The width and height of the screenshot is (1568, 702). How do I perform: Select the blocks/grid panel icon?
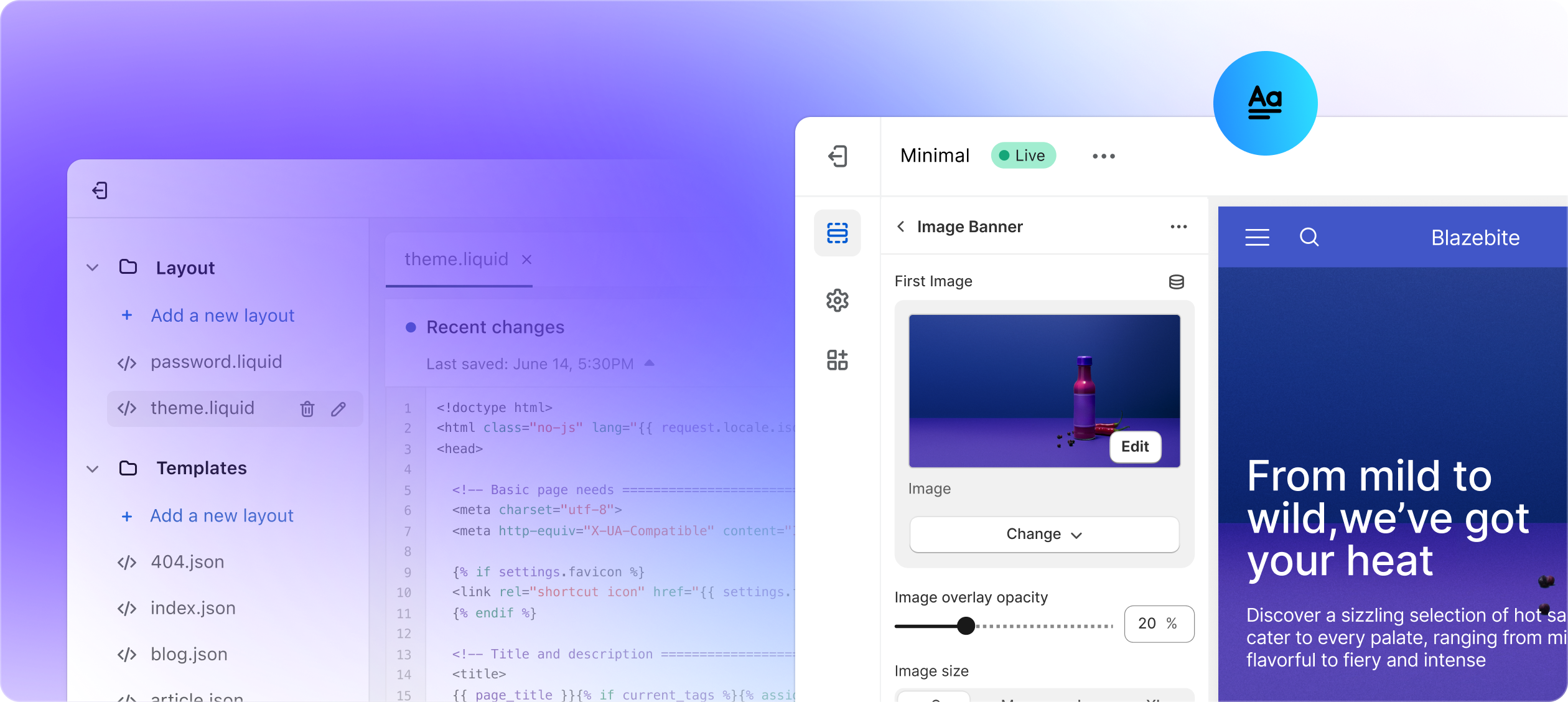tap(837, 361)
